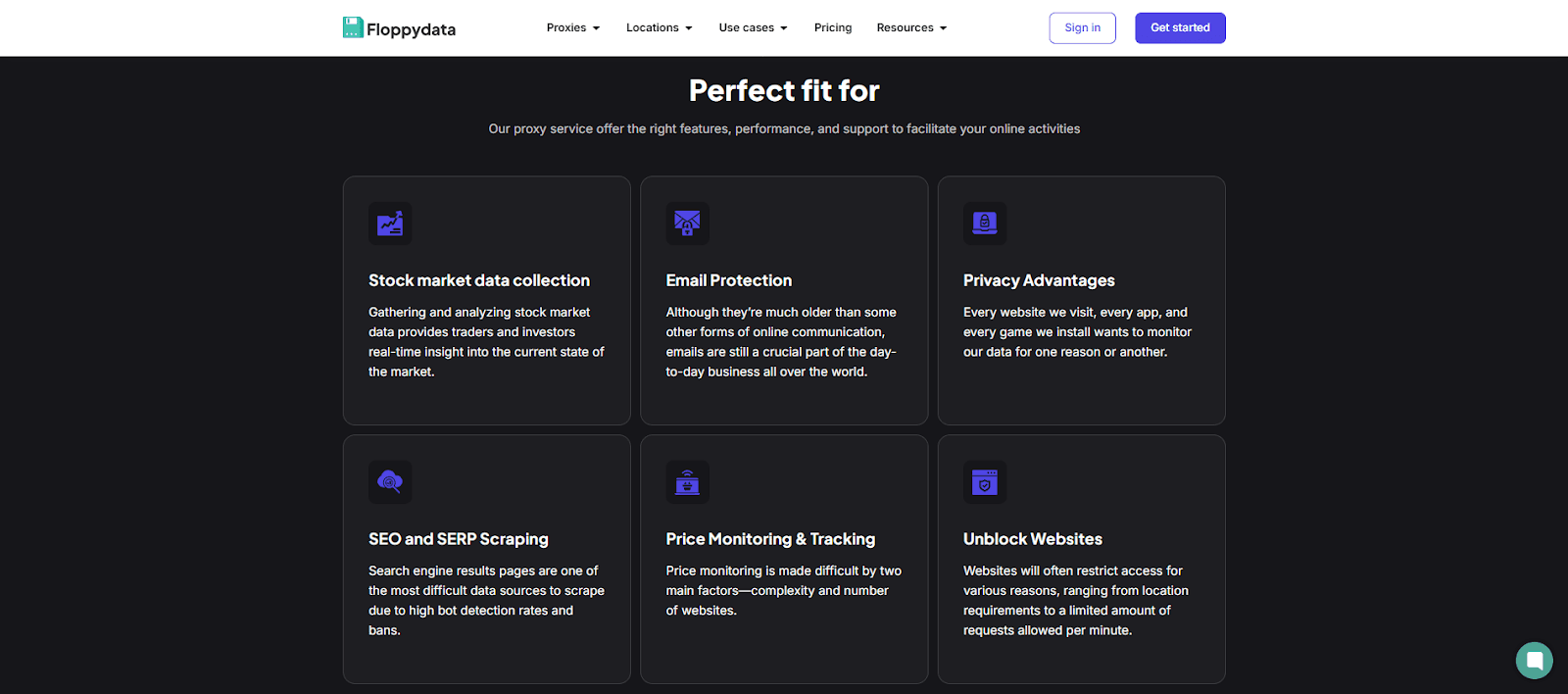Viewport: 1568px width, 694px height.
Task: Click the Sign in button
Action: (x=1082, y=27)
